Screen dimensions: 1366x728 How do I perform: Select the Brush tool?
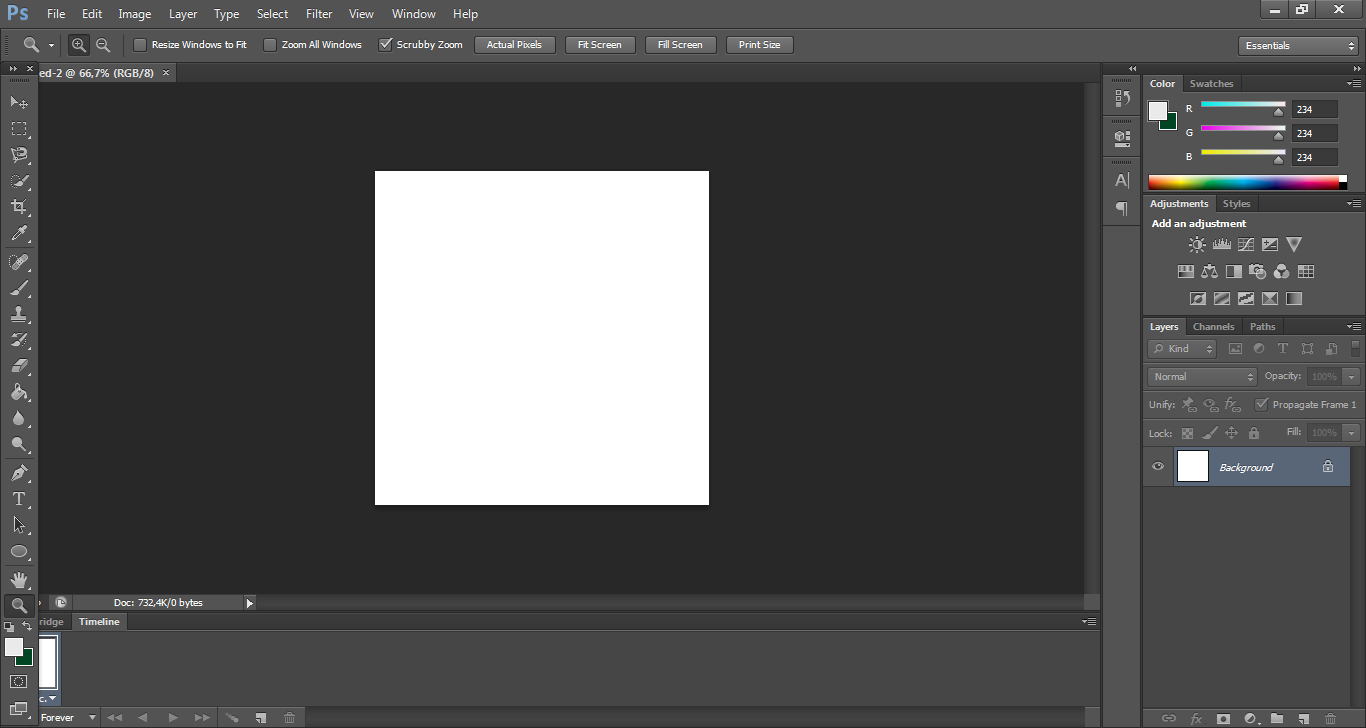click(19, 288)
